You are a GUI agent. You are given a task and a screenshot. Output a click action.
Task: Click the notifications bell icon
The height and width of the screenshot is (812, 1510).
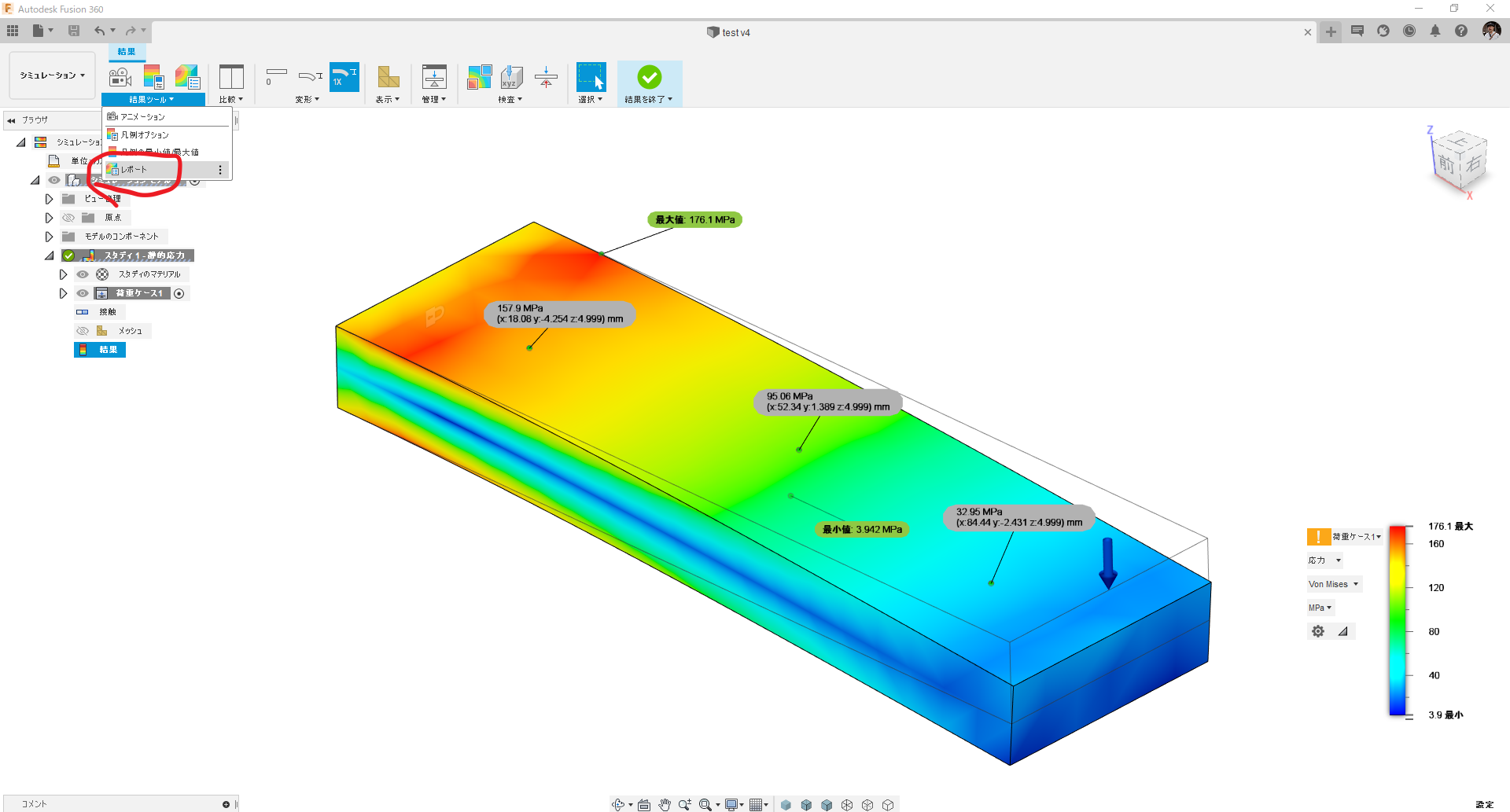1435,31
